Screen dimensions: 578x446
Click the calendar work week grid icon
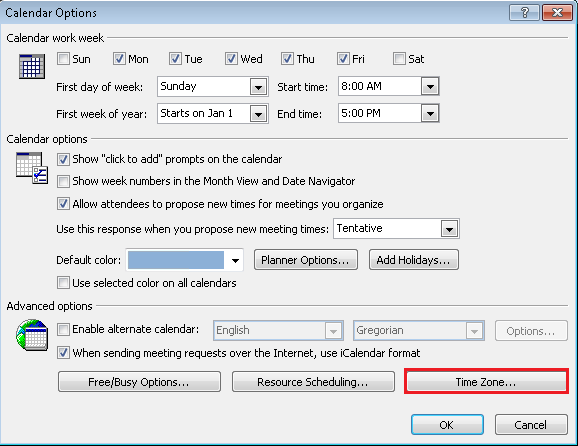32,66
